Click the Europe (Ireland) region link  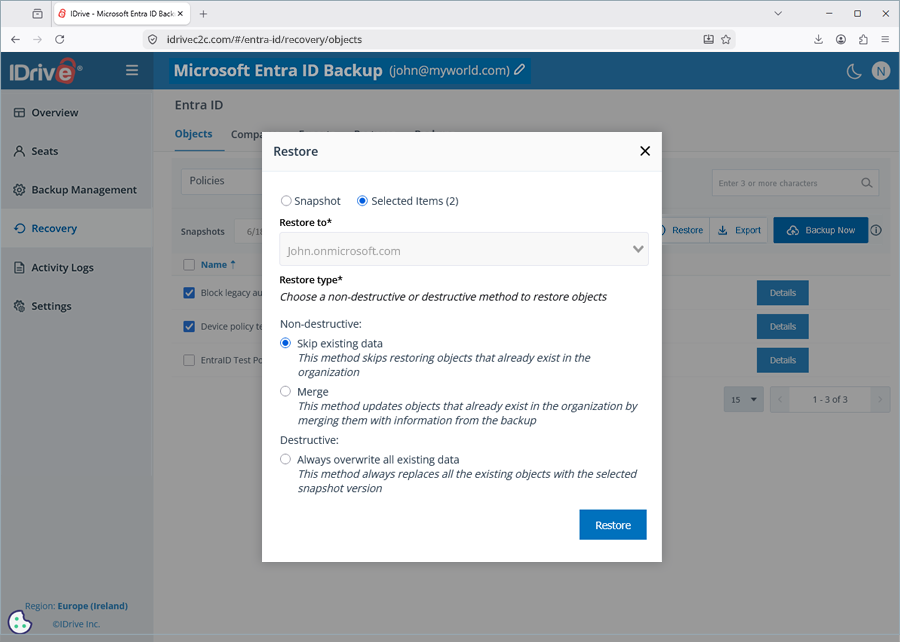click(x=92, y=606)
